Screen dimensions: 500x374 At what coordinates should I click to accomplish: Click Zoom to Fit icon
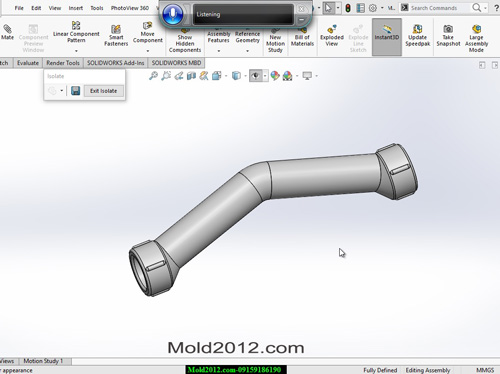click(153, 76)
